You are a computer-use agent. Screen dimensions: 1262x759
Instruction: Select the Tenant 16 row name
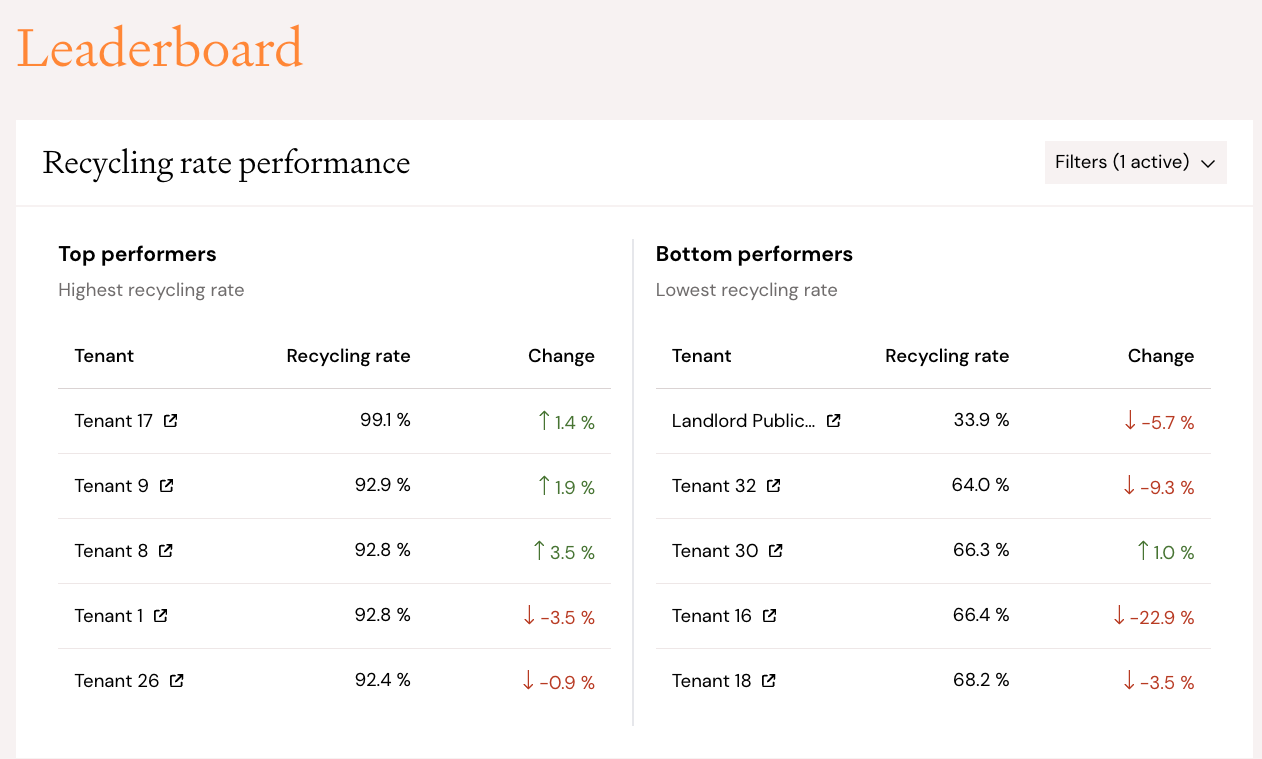712,616
